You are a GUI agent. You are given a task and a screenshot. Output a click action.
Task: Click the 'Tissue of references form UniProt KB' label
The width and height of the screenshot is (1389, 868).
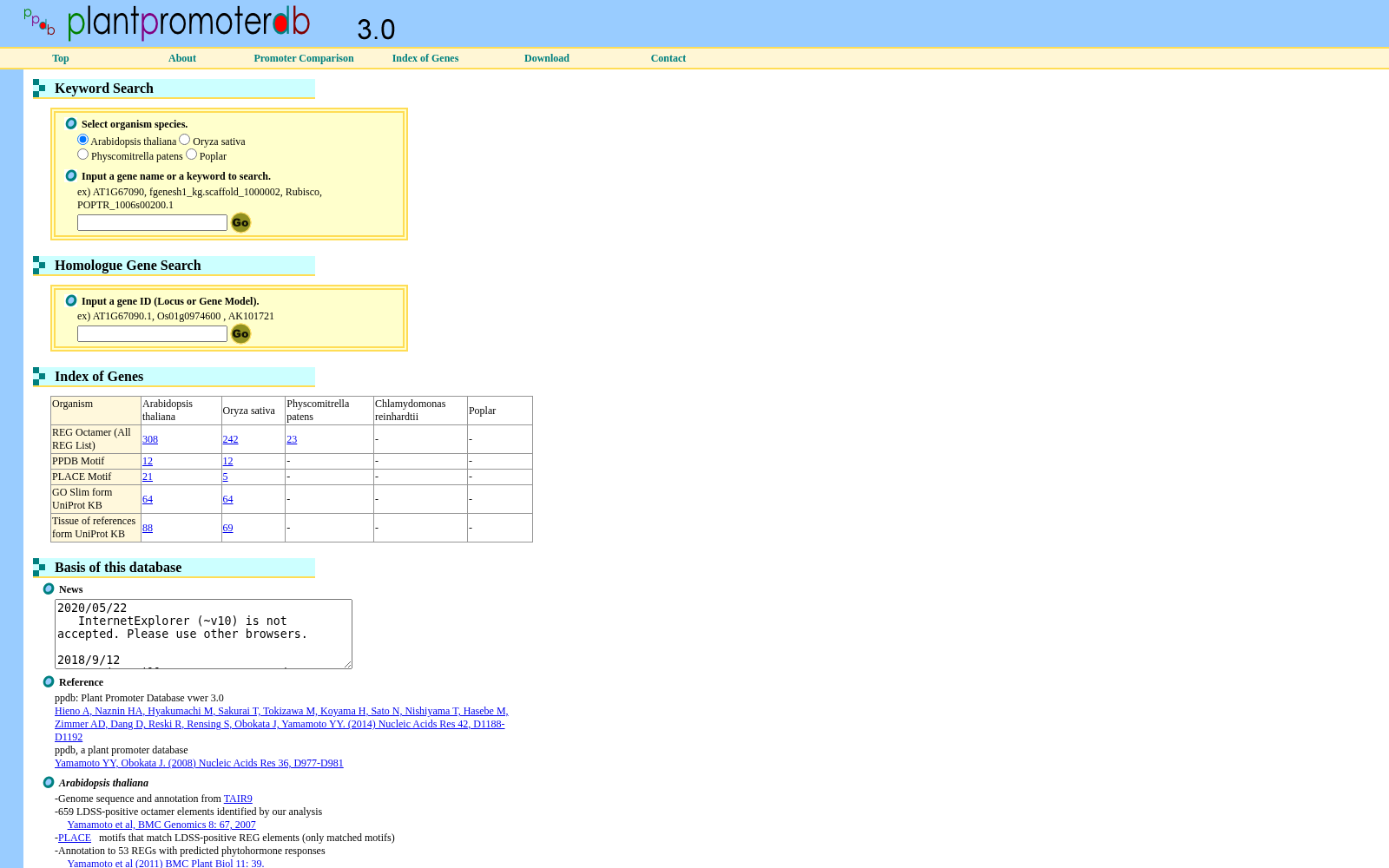tap(94, 528)
